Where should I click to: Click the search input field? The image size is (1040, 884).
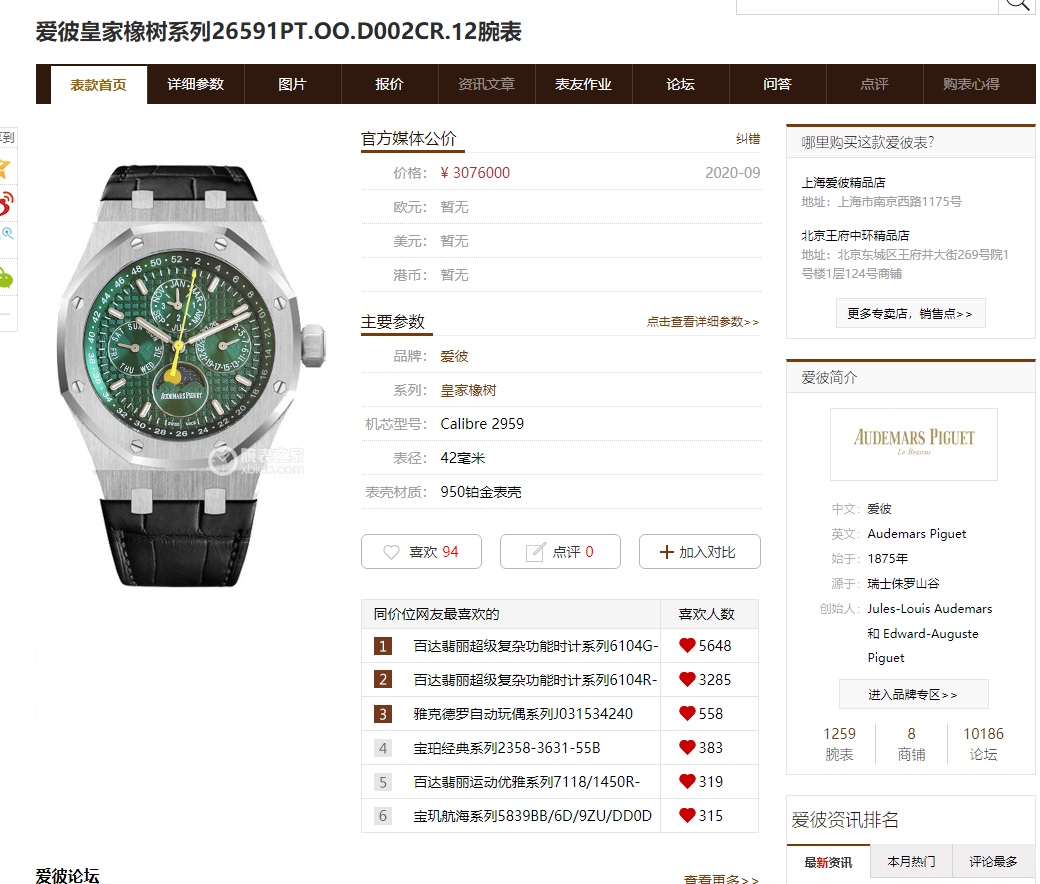867,6
